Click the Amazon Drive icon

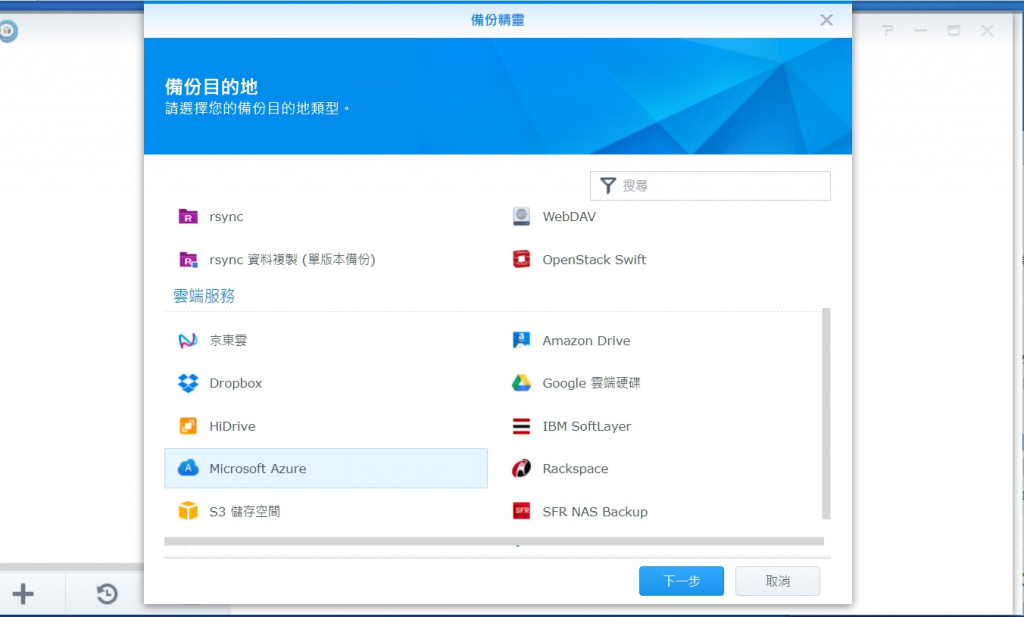tap(521, 340)
